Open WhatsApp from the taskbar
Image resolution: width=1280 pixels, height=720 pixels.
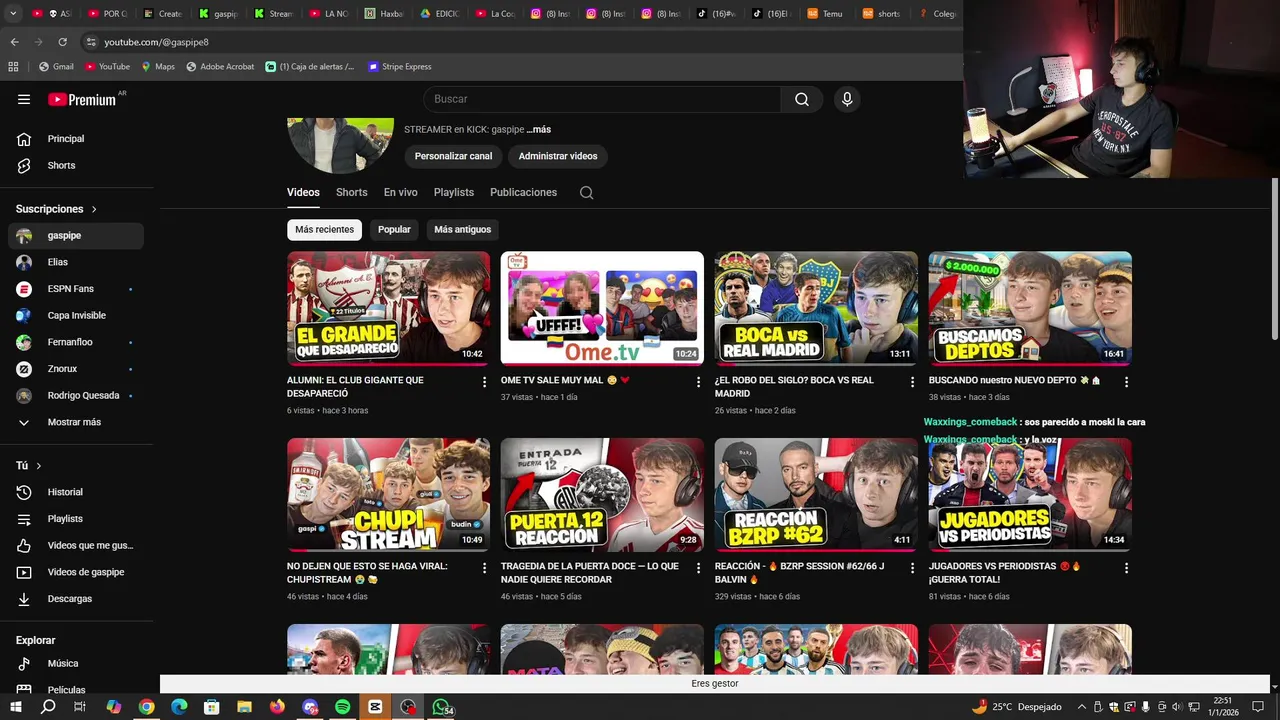441,707
